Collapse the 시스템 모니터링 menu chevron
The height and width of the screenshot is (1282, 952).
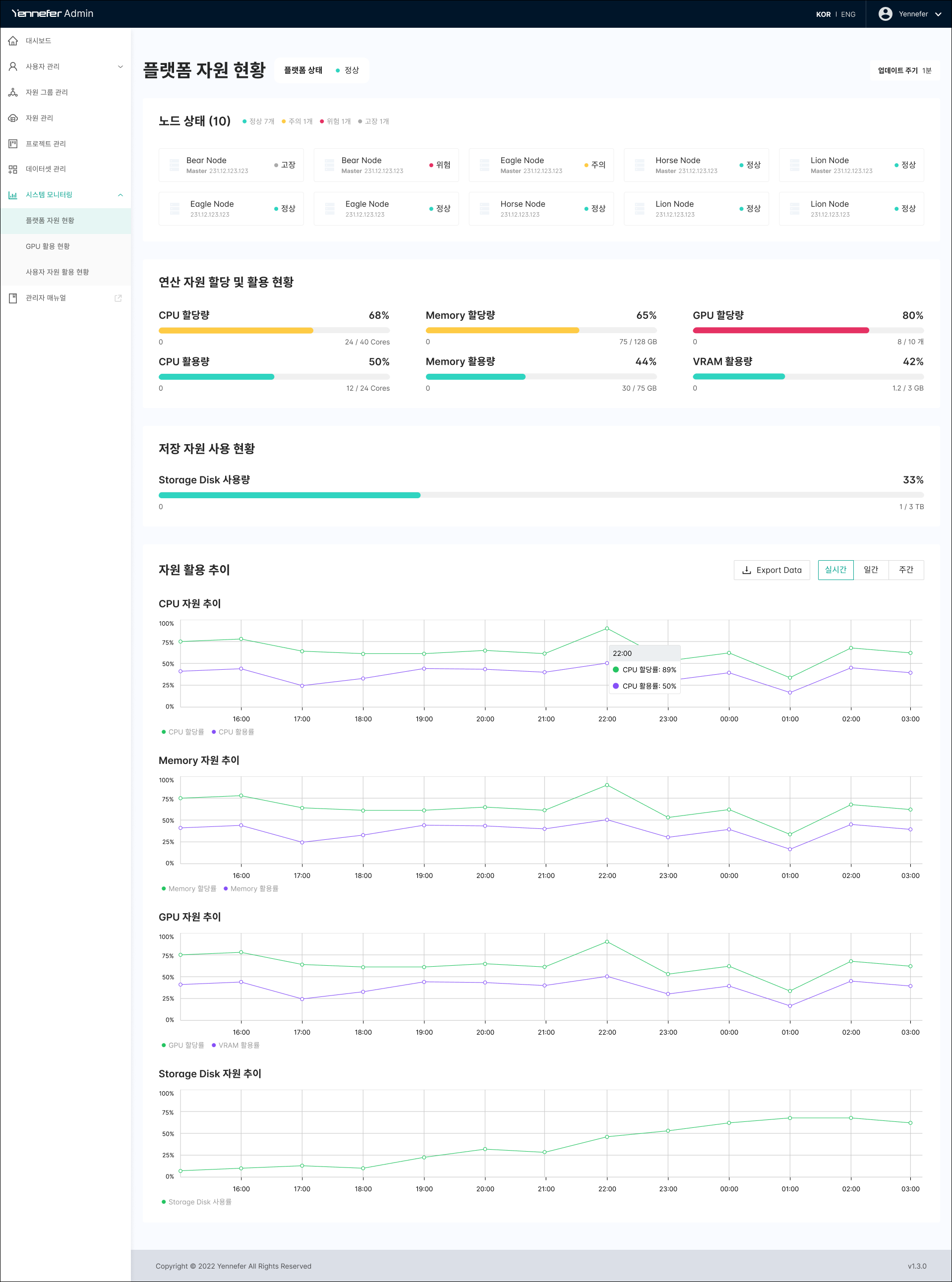pyautogui.click(x=120, y=195)
